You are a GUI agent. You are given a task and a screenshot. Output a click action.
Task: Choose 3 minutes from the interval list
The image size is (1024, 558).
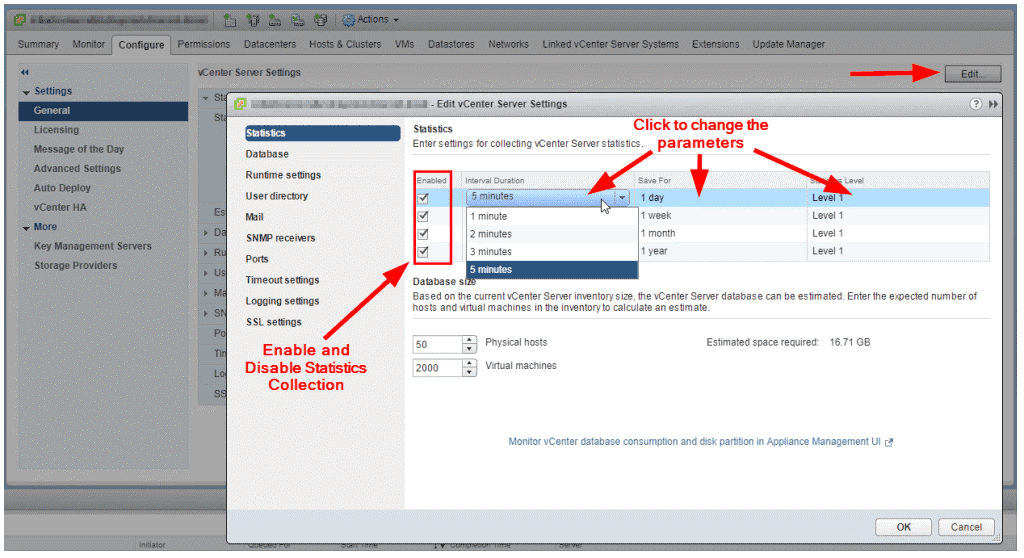[552, 252]
